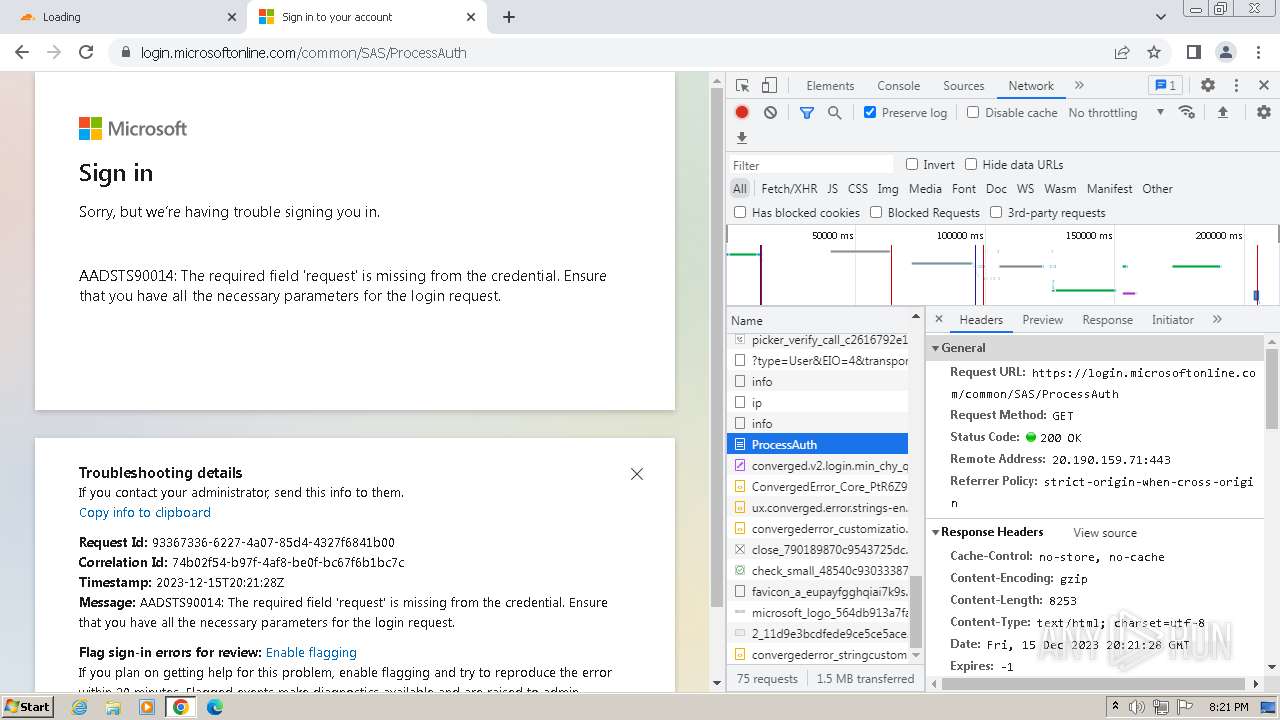Enable Hide data URLs checkbox
This screenshot has width=1280, height=720.
pos(971,164)
